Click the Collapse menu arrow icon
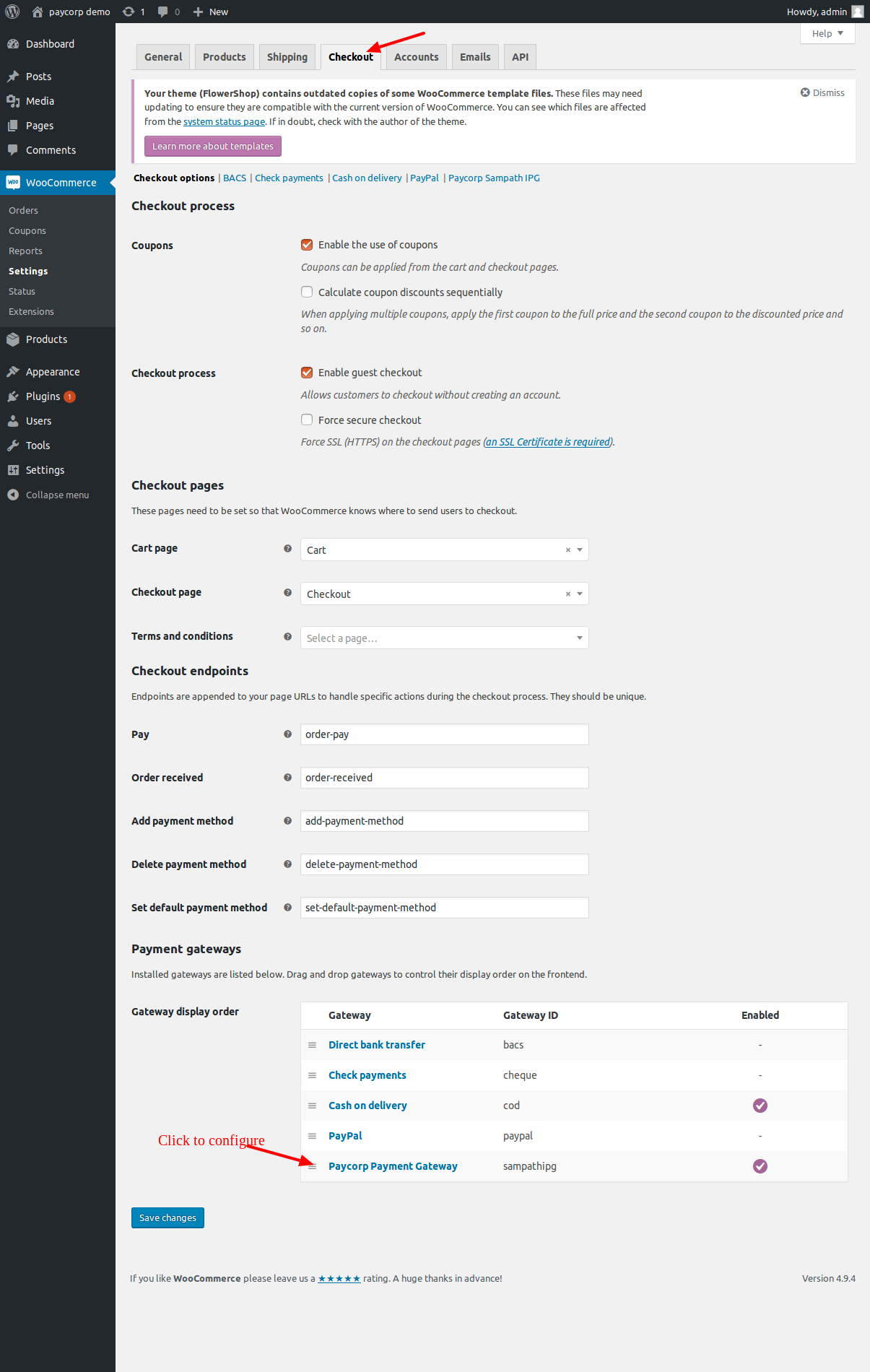This screenshot has width=870, height=1372. (13, 495)
